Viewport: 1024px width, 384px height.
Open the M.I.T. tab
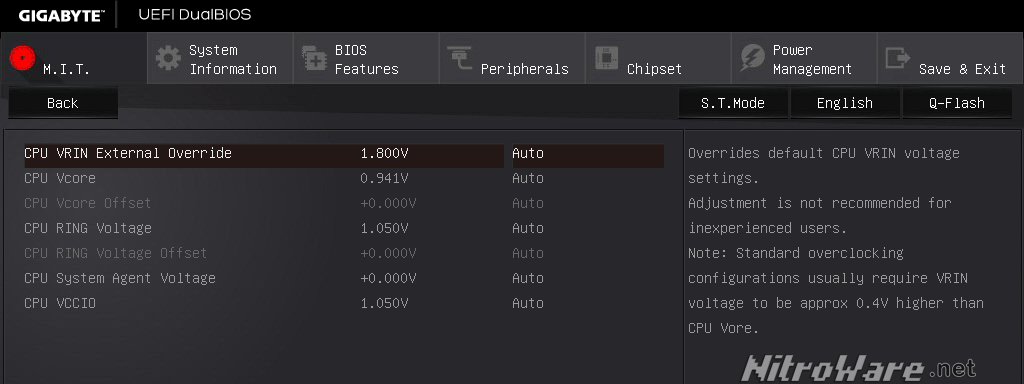click(x=73, y=58)
